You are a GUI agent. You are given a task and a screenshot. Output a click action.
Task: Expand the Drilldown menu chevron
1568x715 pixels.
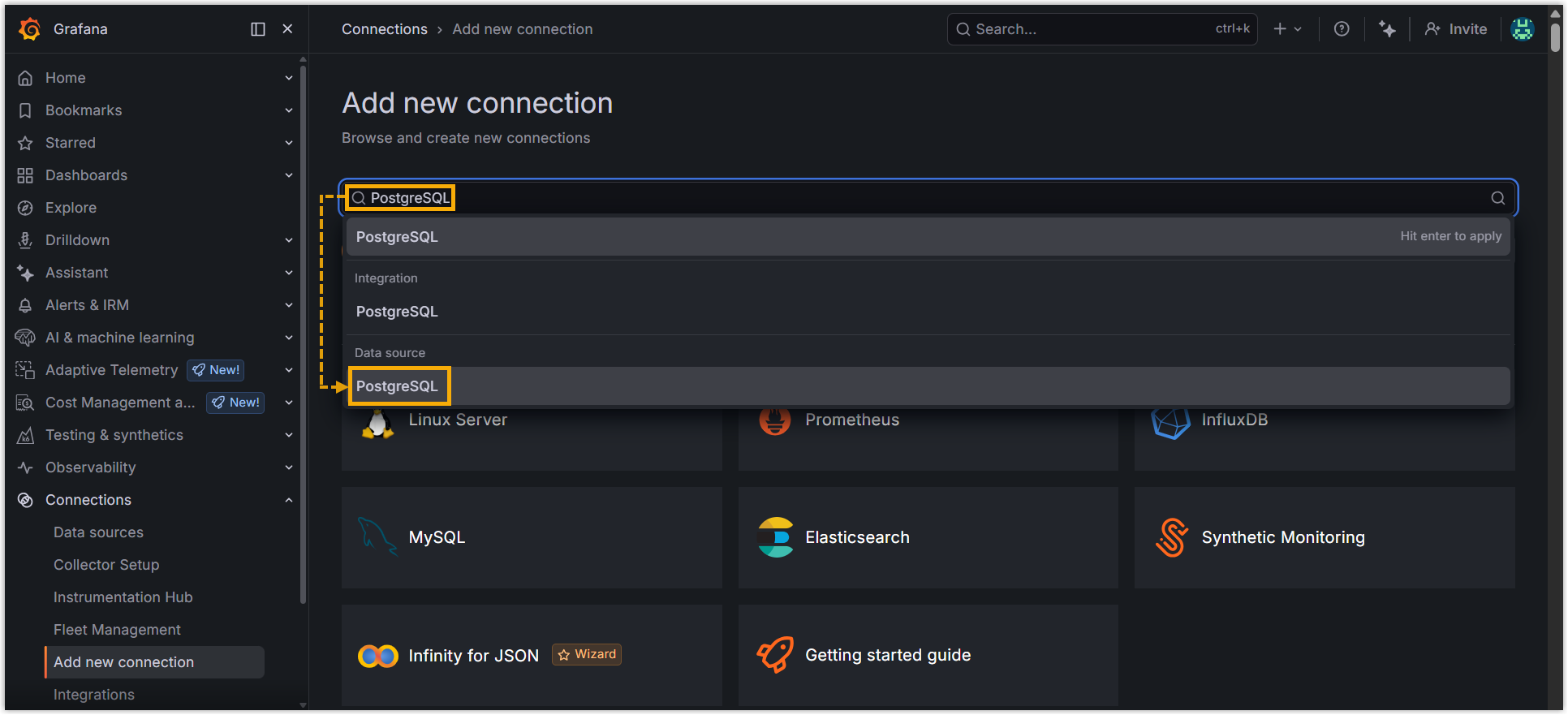tap(289, 240)
